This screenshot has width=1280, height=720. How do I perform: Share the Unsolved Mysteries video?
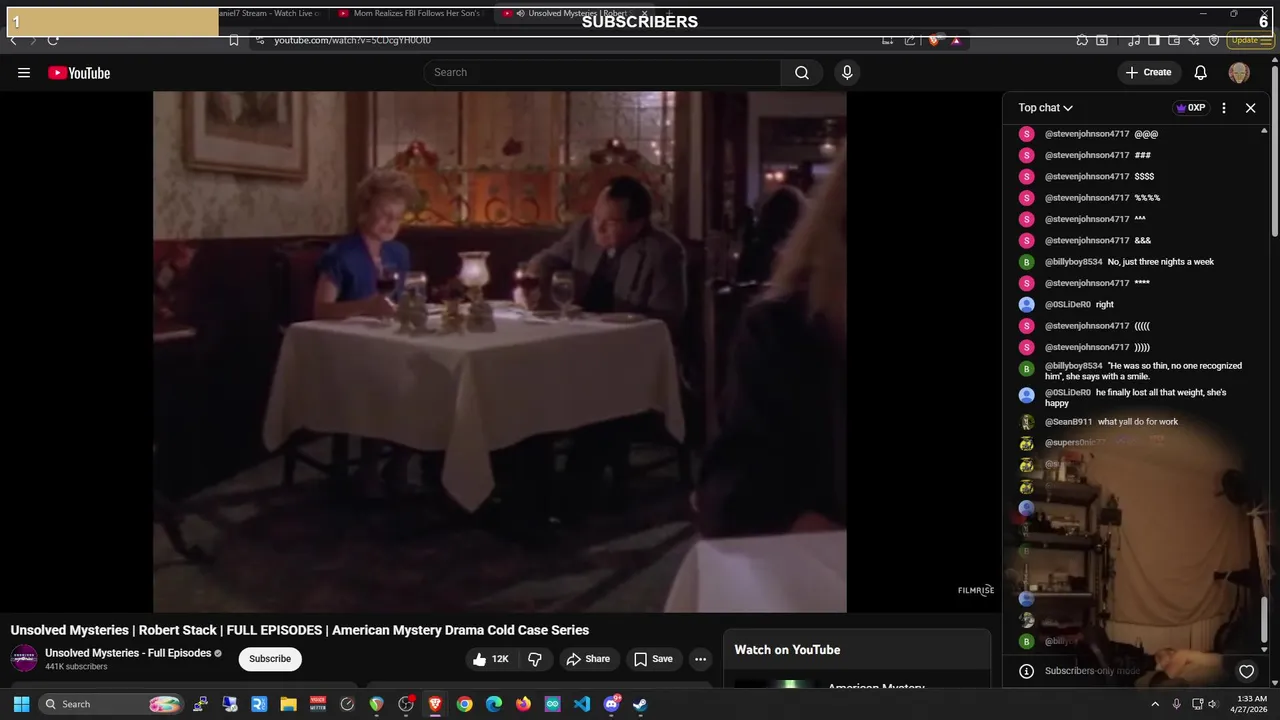(x=587, y=659)
